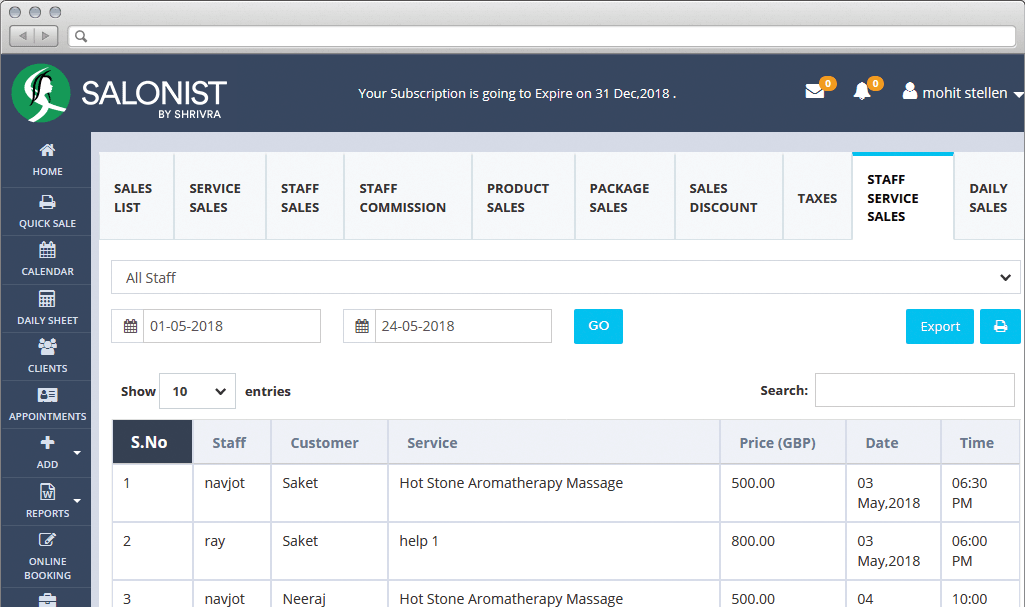Click the 'help 1' service cell
The width and height of the screenshot is (1025, 607).
[554, 551]
